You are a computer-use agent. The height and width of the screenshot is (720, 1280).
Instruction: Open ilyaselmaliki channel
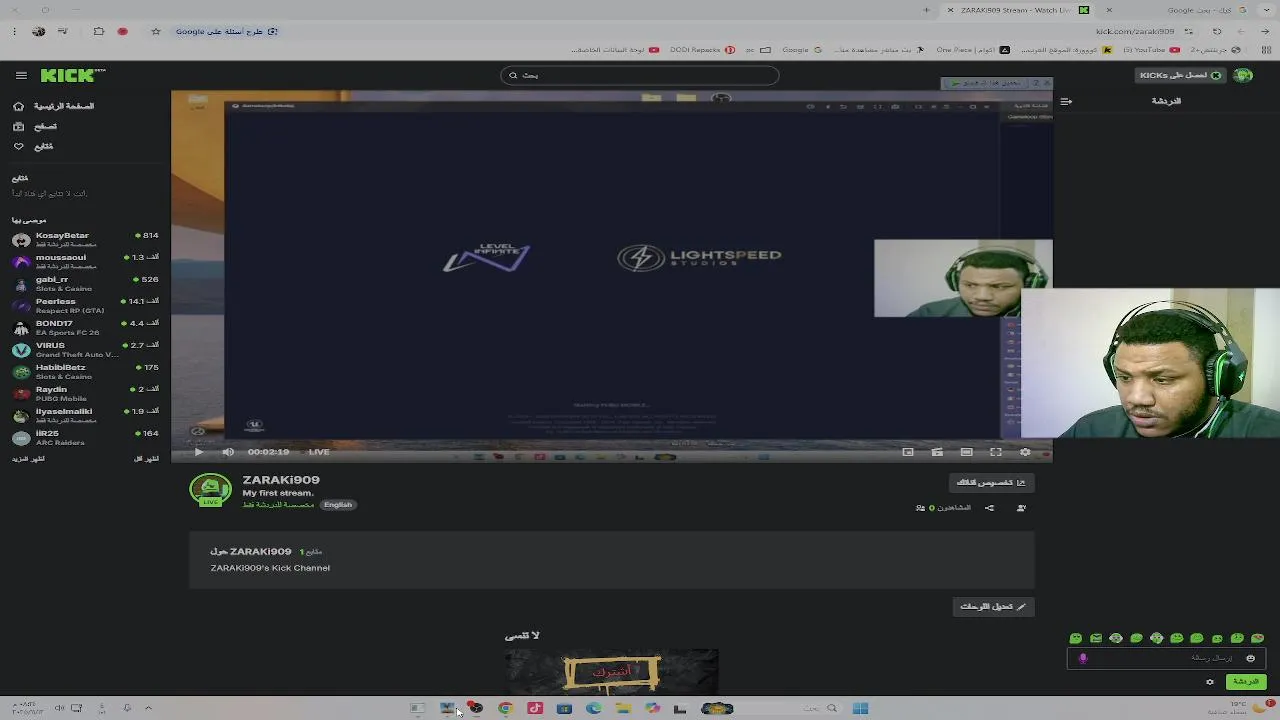point(85,415)
